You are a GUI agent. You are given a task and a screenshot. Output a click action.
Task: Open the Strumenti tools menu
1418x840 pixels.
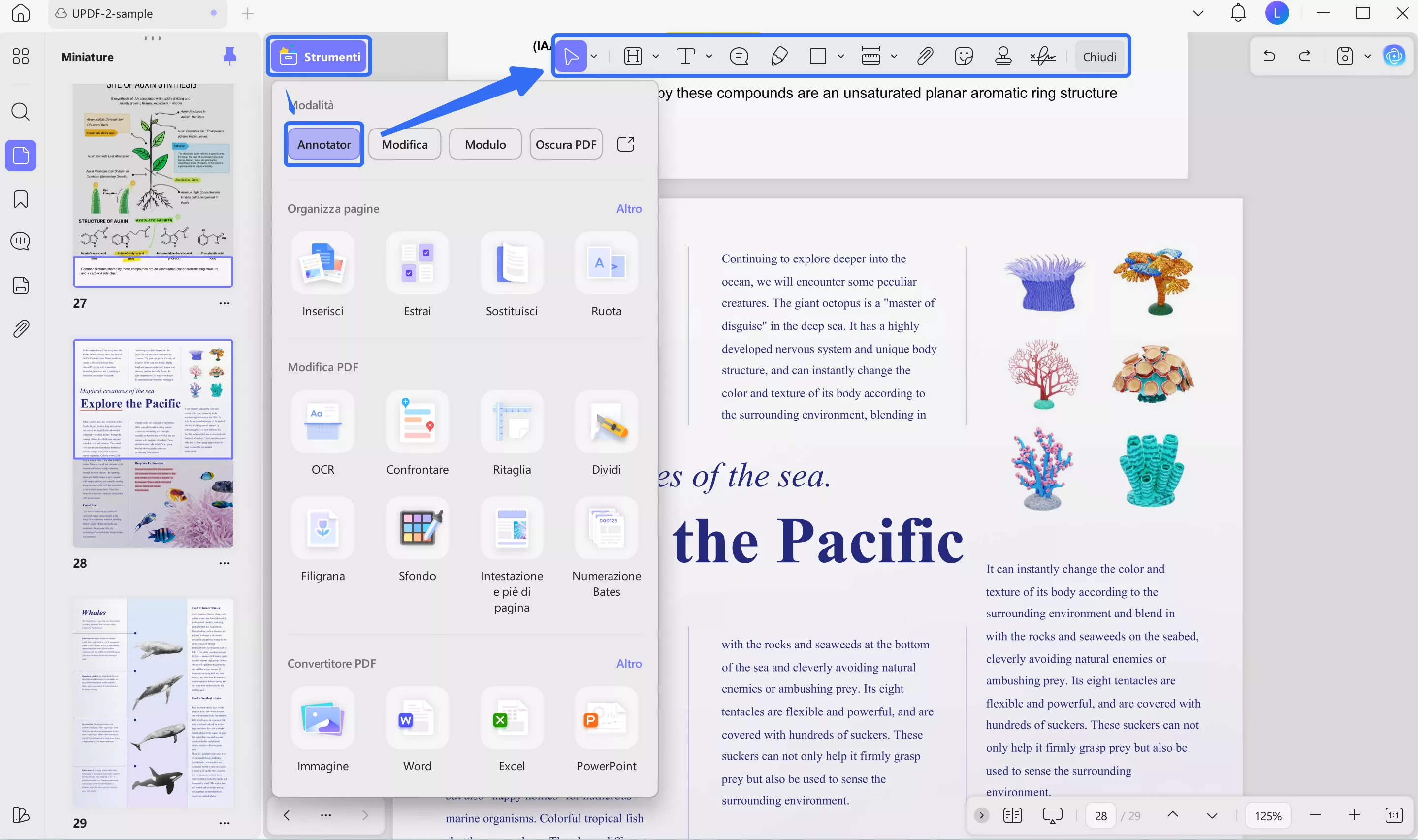click(319, 57)
